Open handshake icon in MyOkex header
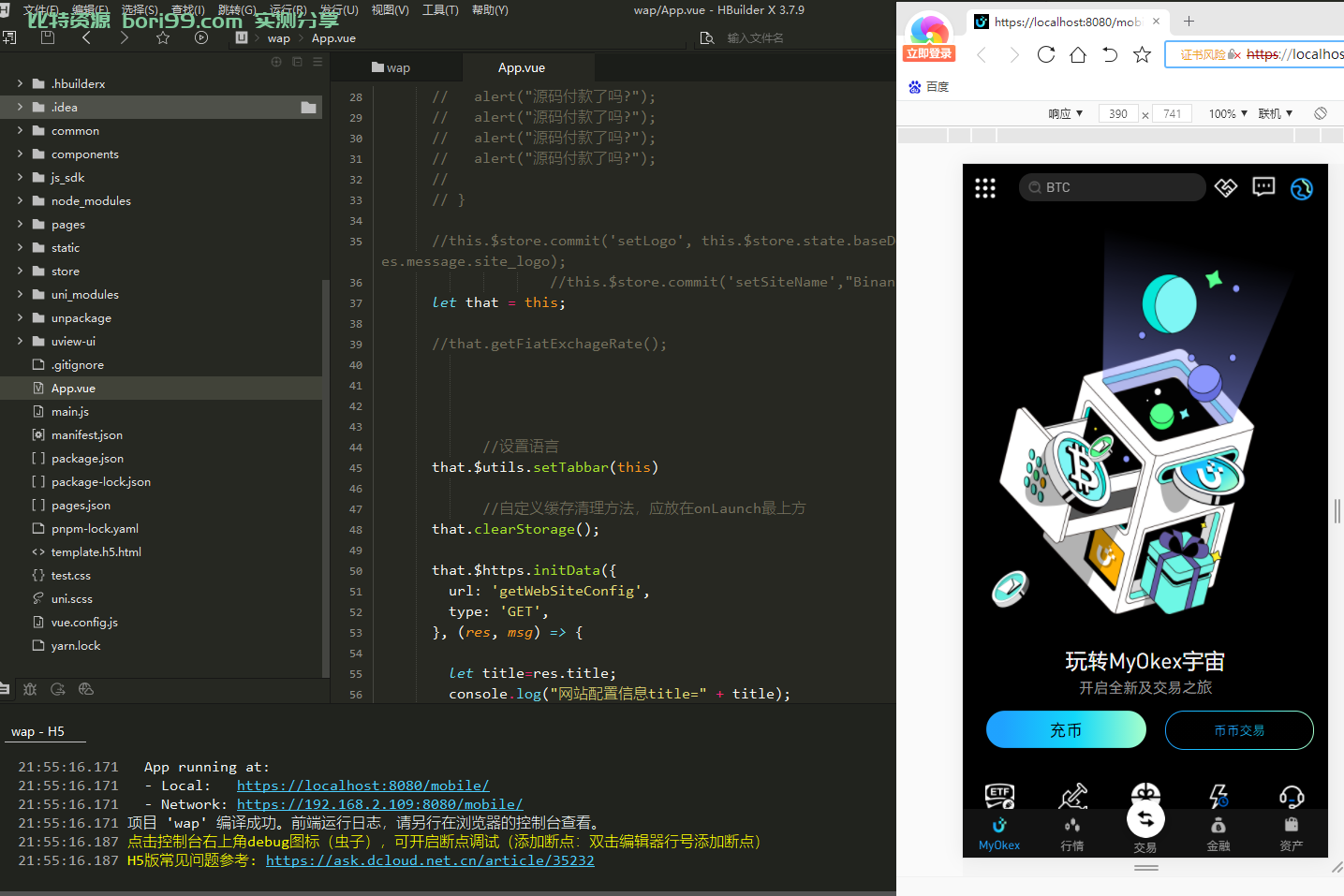This screenshot has height=896, width=1344. pyautogui.click(x=1226, y=187)
